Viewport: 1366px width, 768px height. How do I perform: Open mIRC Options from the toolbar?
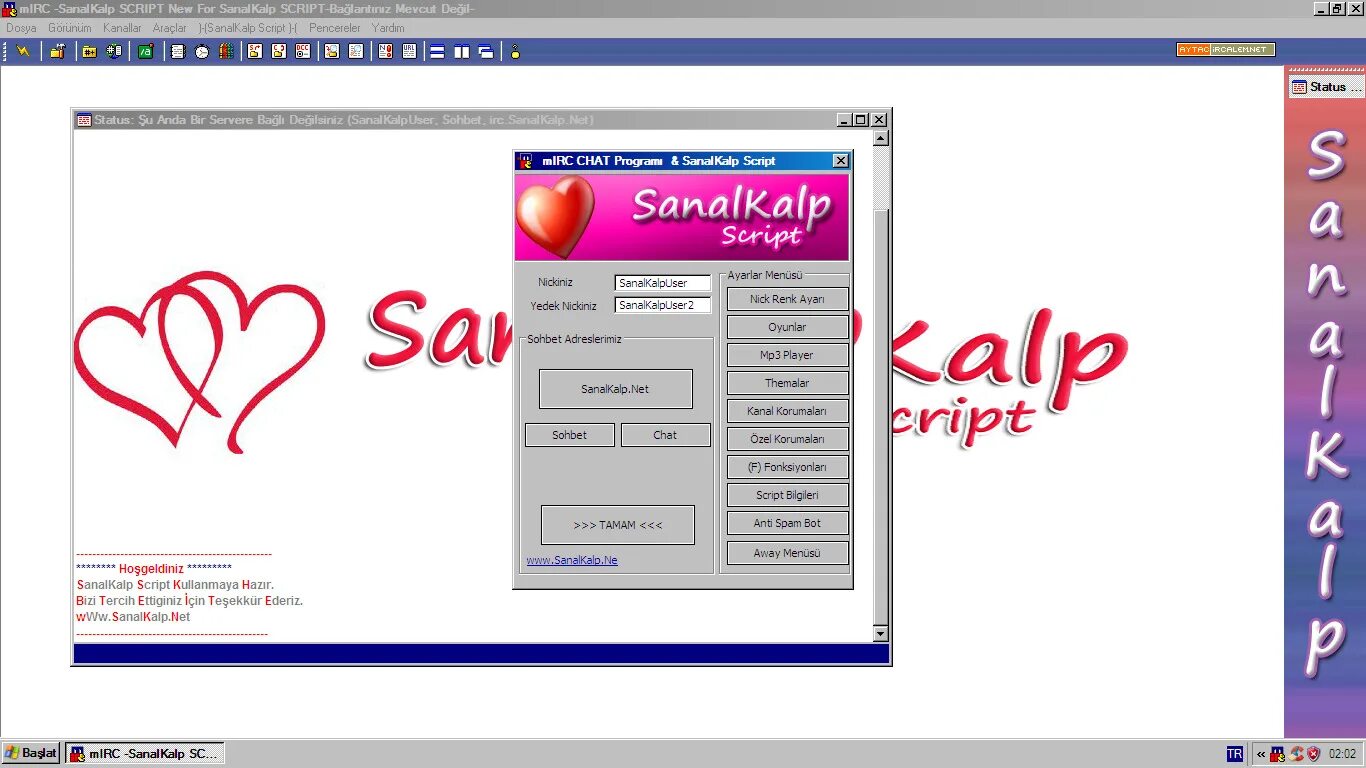click(x=58, y=51)
